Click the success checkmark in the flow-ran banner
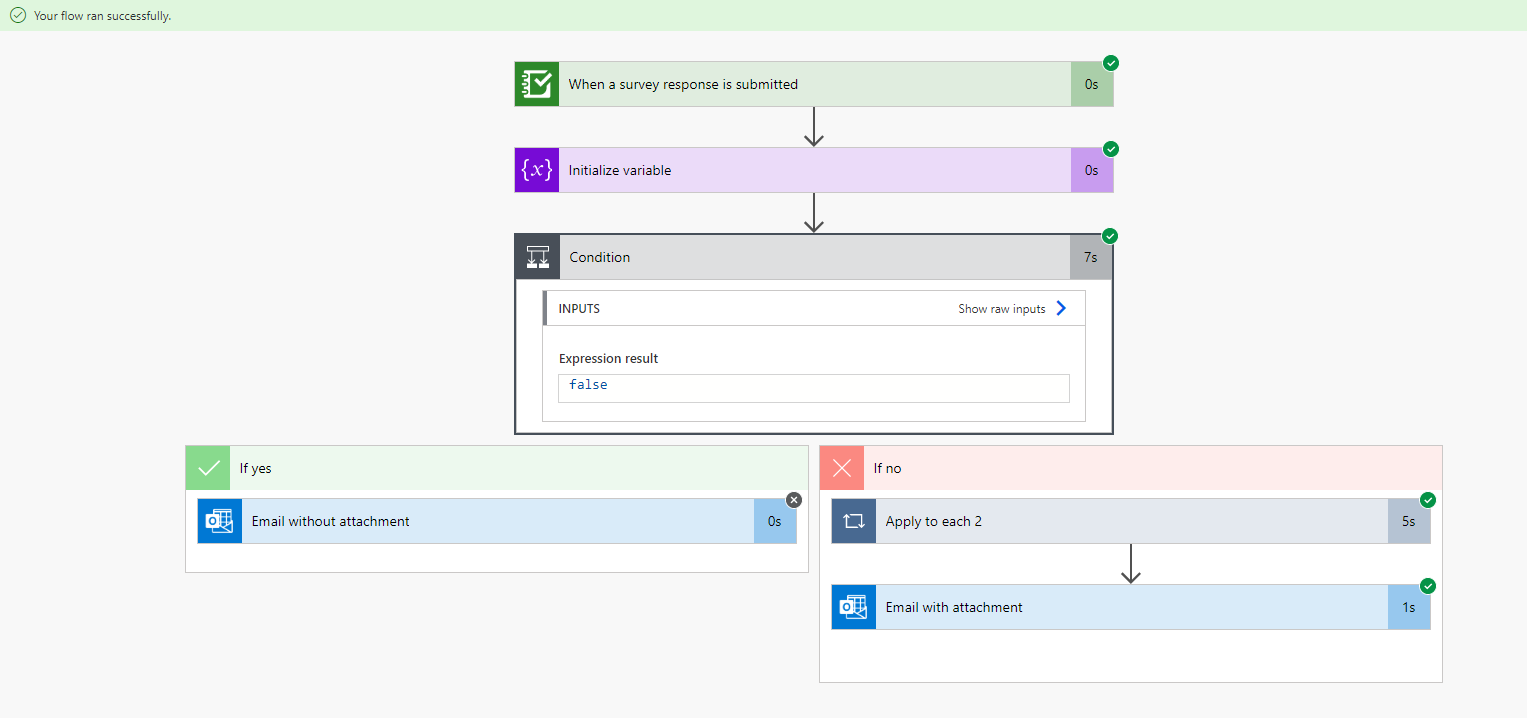 click(17, 16)
